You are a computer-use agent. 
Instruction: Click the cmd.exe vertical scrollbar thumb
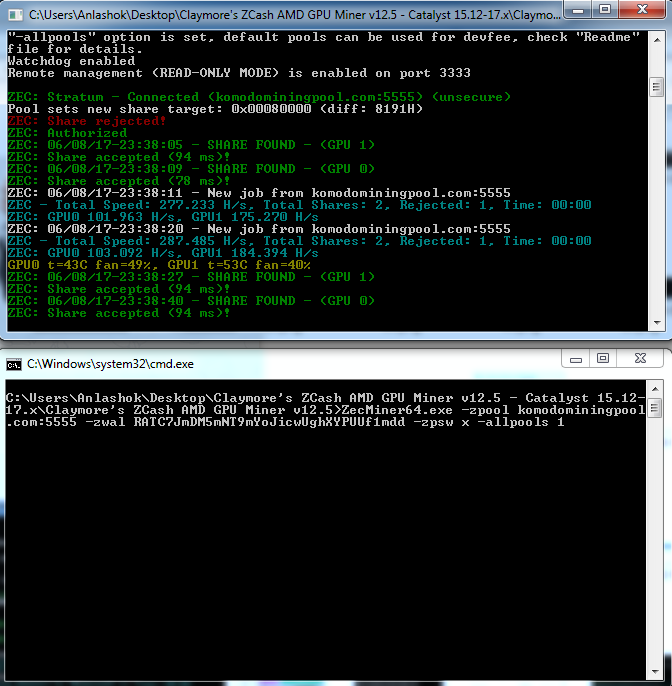point(655,407)
